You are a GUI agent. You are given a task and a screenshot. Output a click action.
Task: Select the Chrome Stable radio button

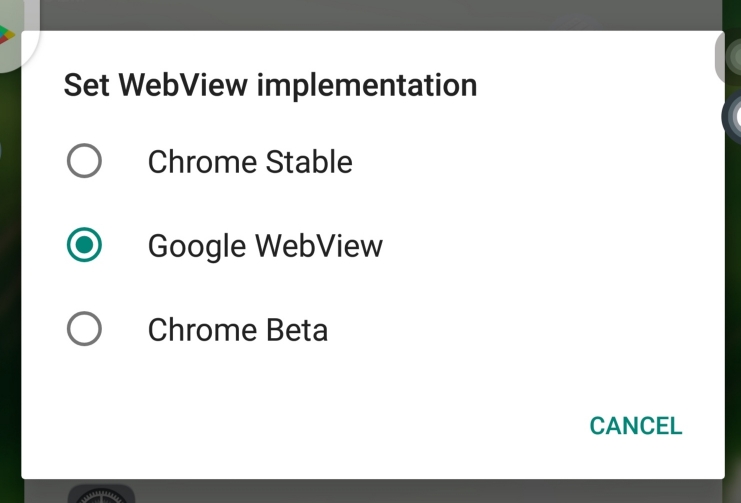pyautogui.click(x=84, y=161)
